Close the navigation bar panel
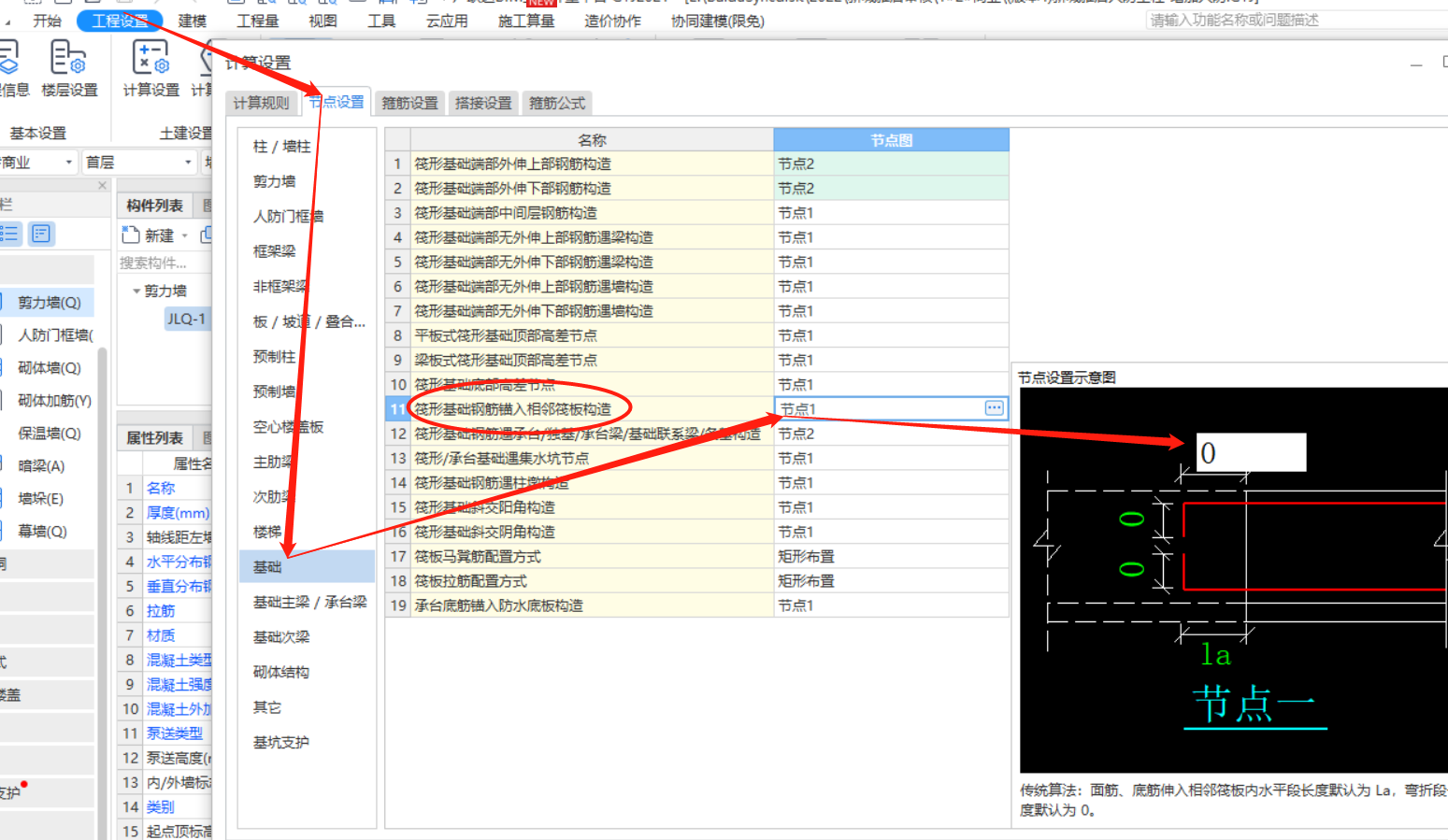This screenshot has width=1448, height=840. tap(103, 186)
